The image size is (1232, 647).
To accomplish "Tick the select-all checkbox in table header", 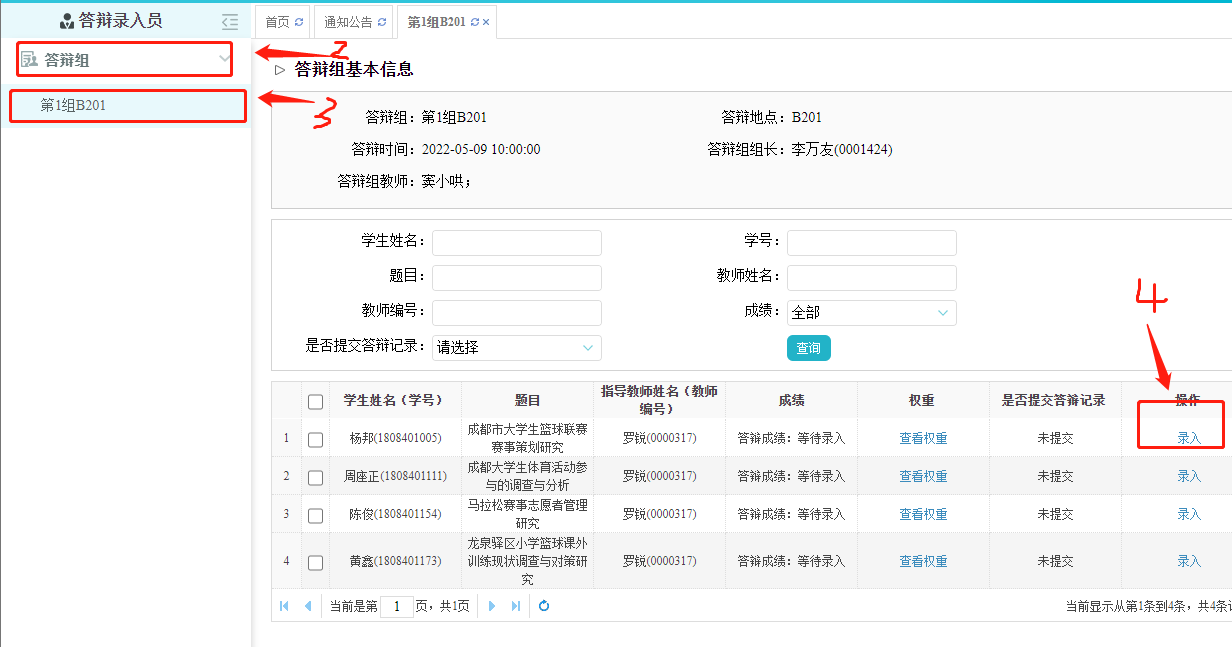I will tap(316, 402).
